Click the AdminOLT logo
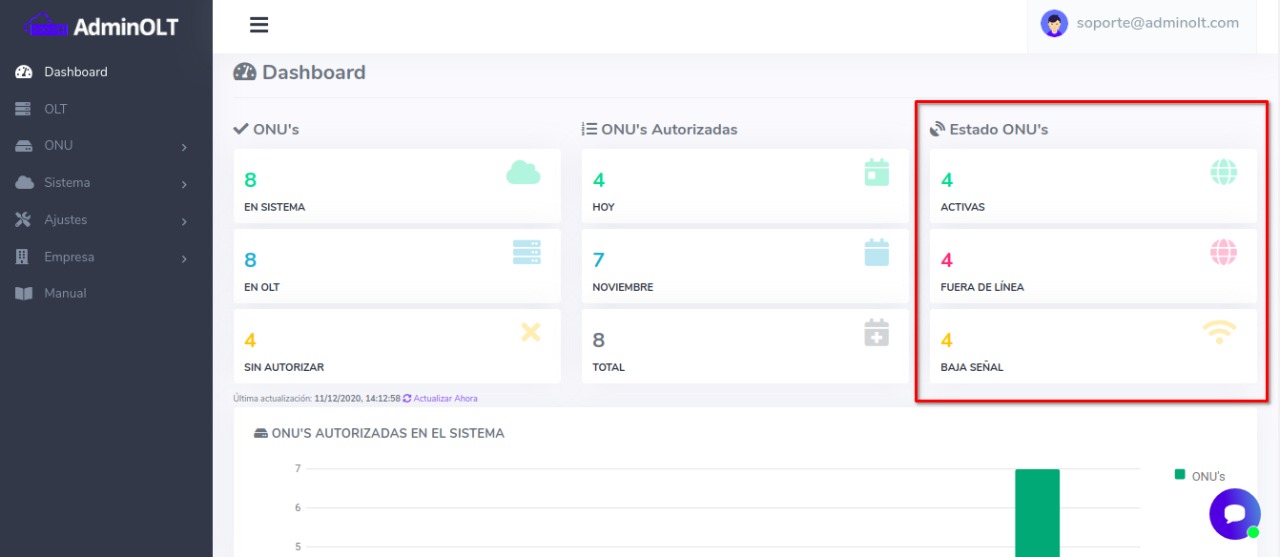Screen dimensions: 1280x557 [102, 27]
